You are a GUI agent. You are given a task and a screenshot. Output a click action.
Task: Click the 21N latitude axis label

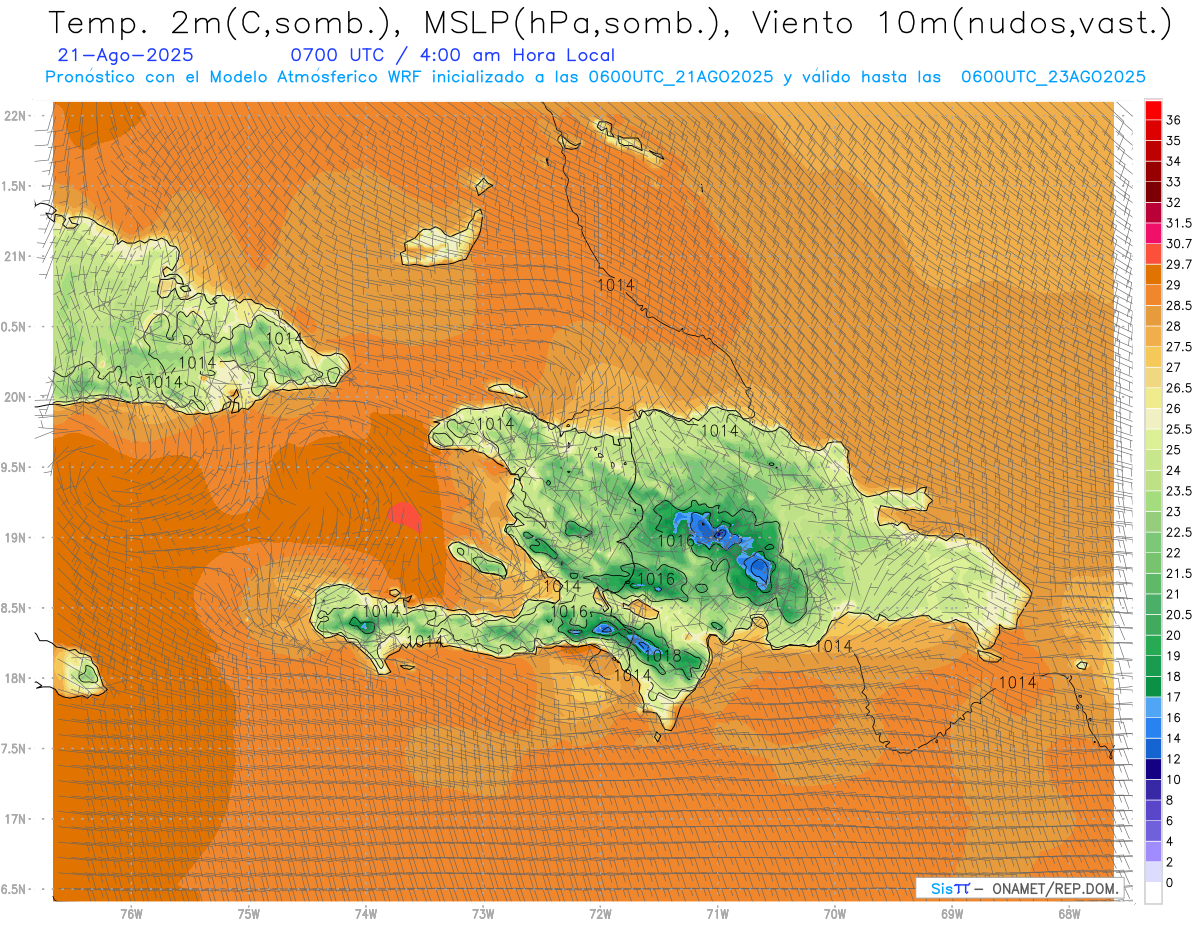[x=15, y=256]
